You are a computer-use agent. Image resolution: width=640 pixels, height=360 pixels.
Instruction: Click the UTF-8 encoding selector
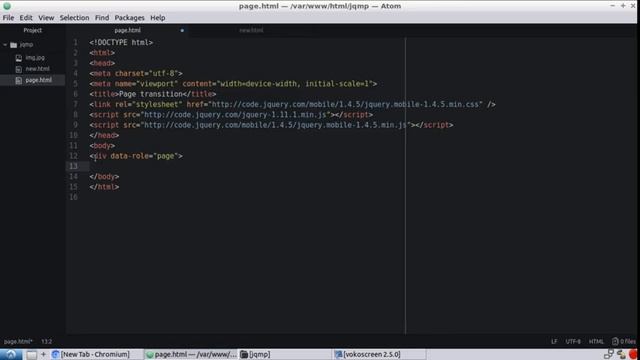tap(573, 341)
